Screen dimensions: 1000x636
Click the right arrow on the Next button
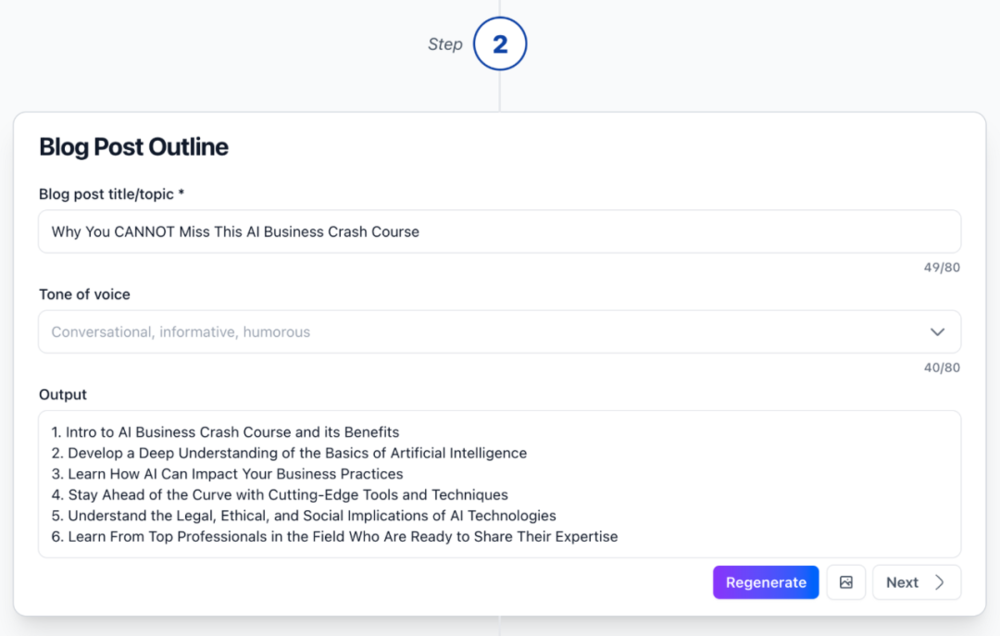click(939, 582)
